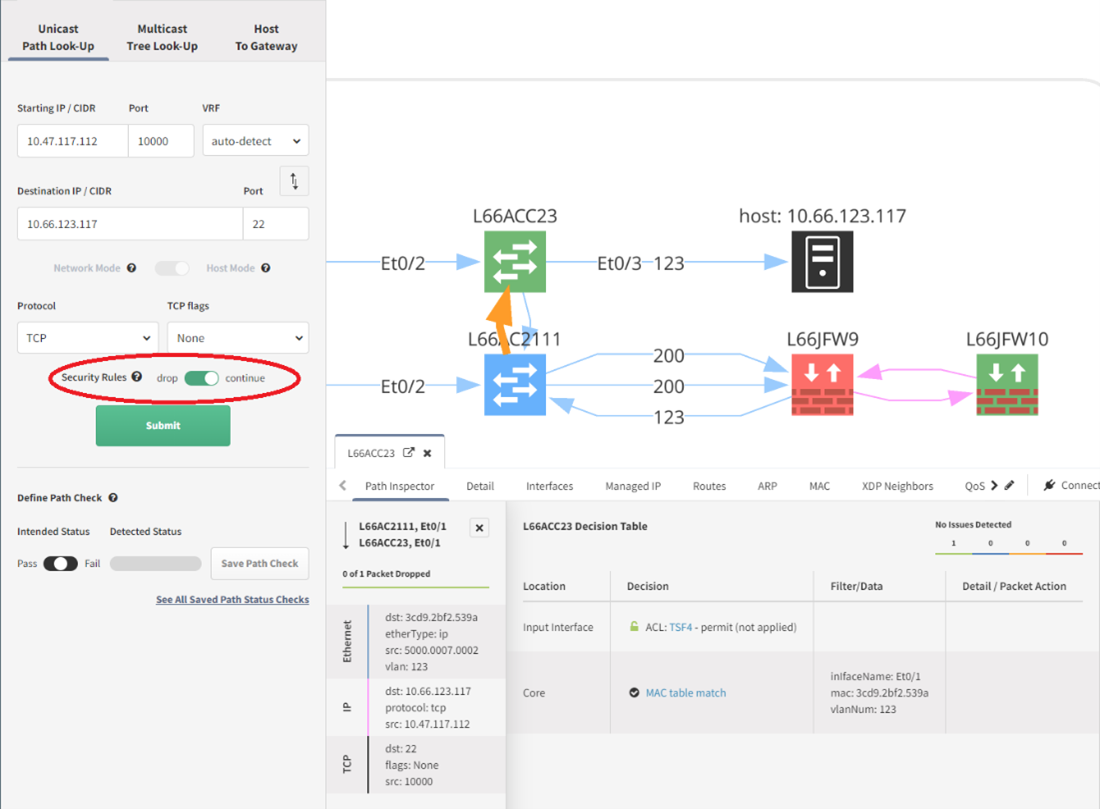Open See All Saved Path Status Checks link
Viewport: 1100px width, 809px height.
point(232,598)
